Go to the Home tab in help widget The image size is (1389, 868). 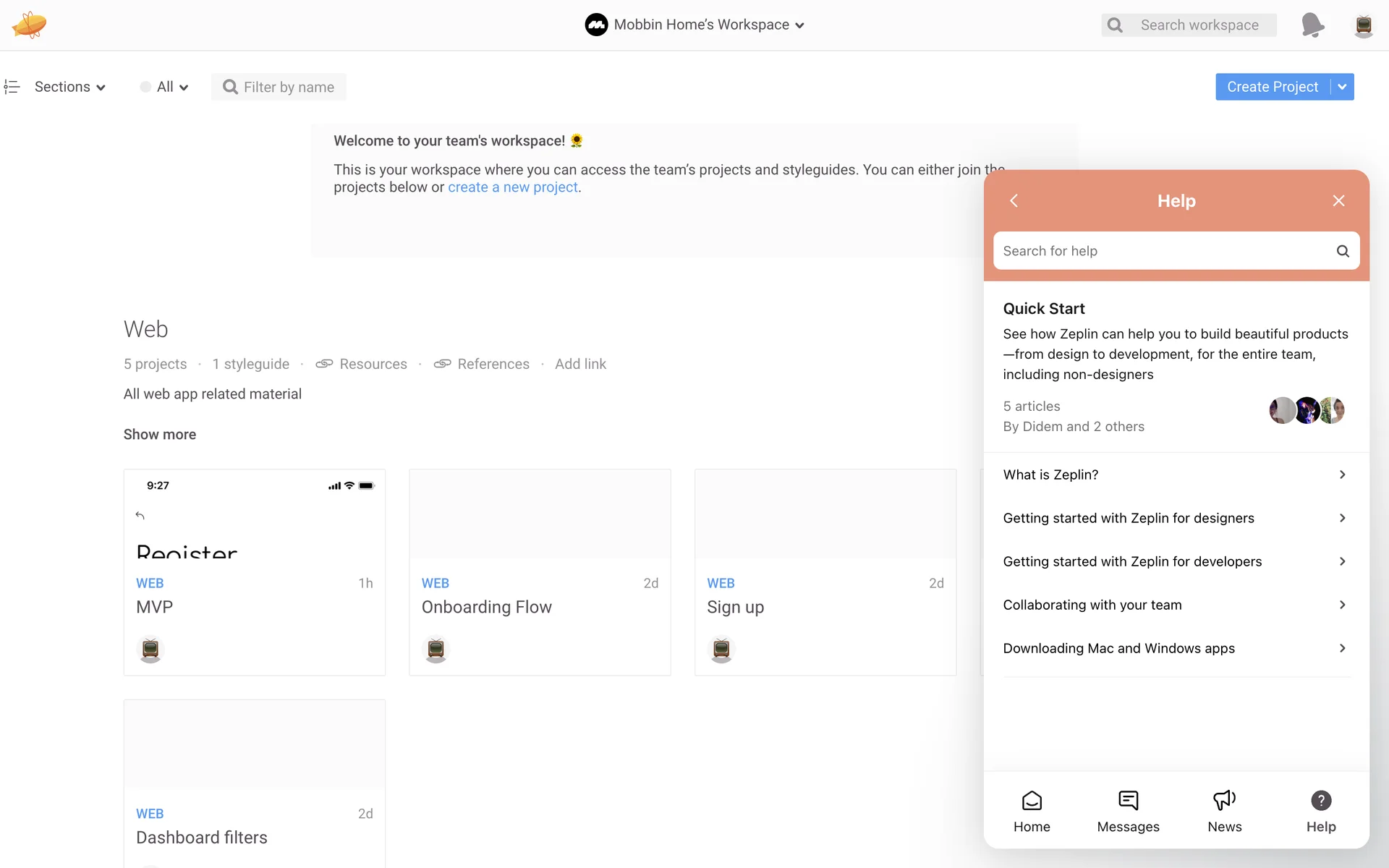(1032, 811)
